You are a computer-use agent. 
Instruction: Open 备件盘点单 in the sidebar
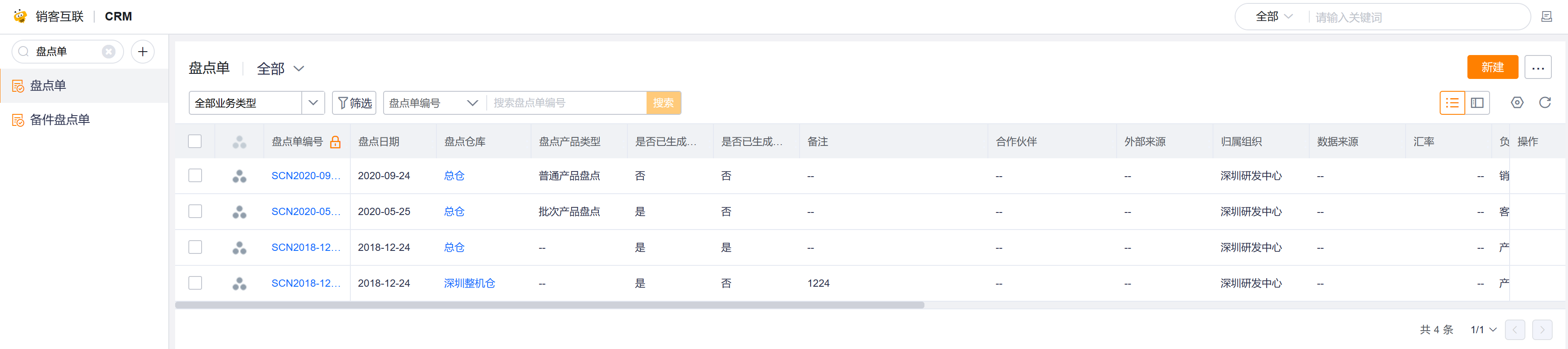[60, 120]
